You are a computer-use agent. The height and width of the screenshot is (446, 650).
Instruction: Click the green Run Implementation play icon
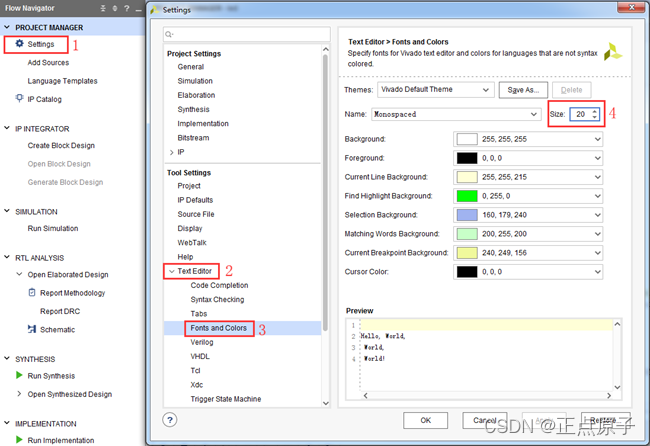click(19, 439)
